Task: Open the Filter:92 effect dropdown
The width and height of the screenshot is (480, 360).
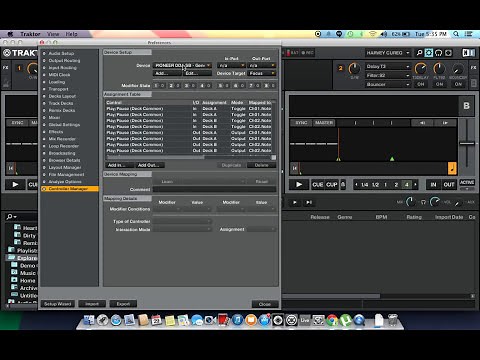Action: [388, 75]
